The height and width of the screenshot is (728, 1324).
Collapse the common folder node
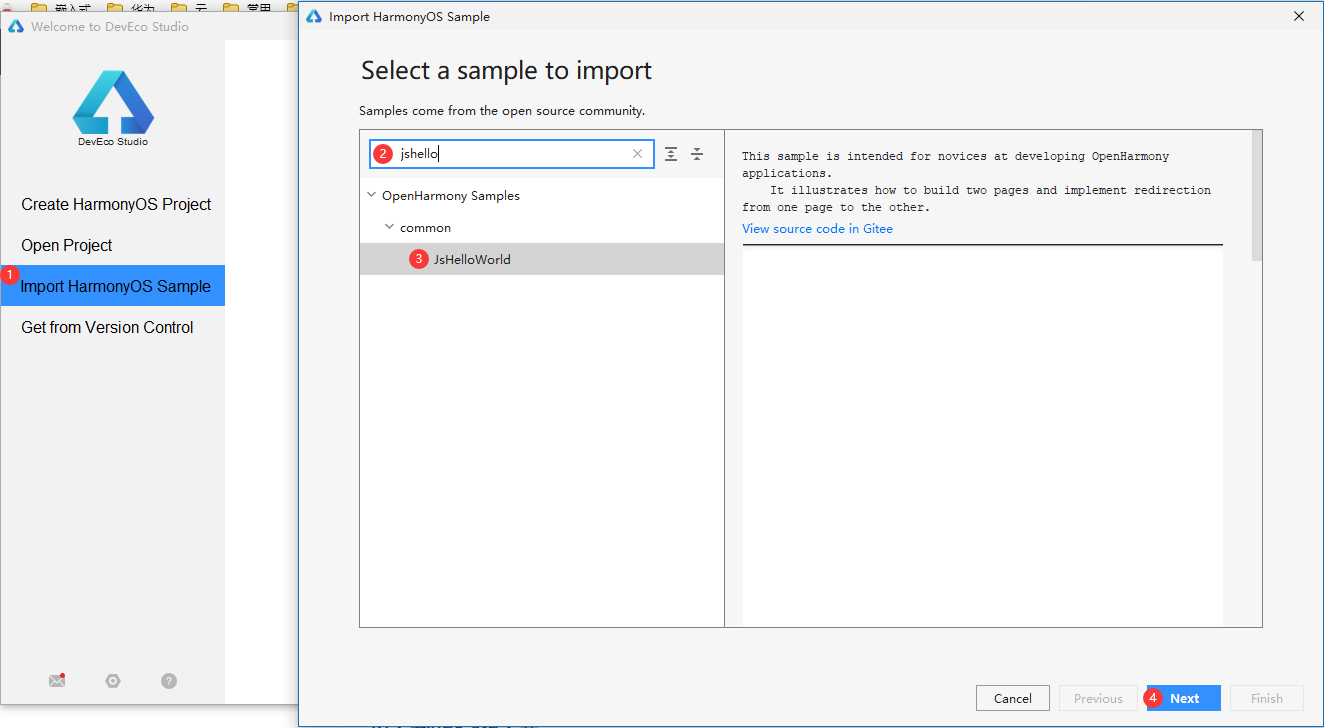(390, 227)
